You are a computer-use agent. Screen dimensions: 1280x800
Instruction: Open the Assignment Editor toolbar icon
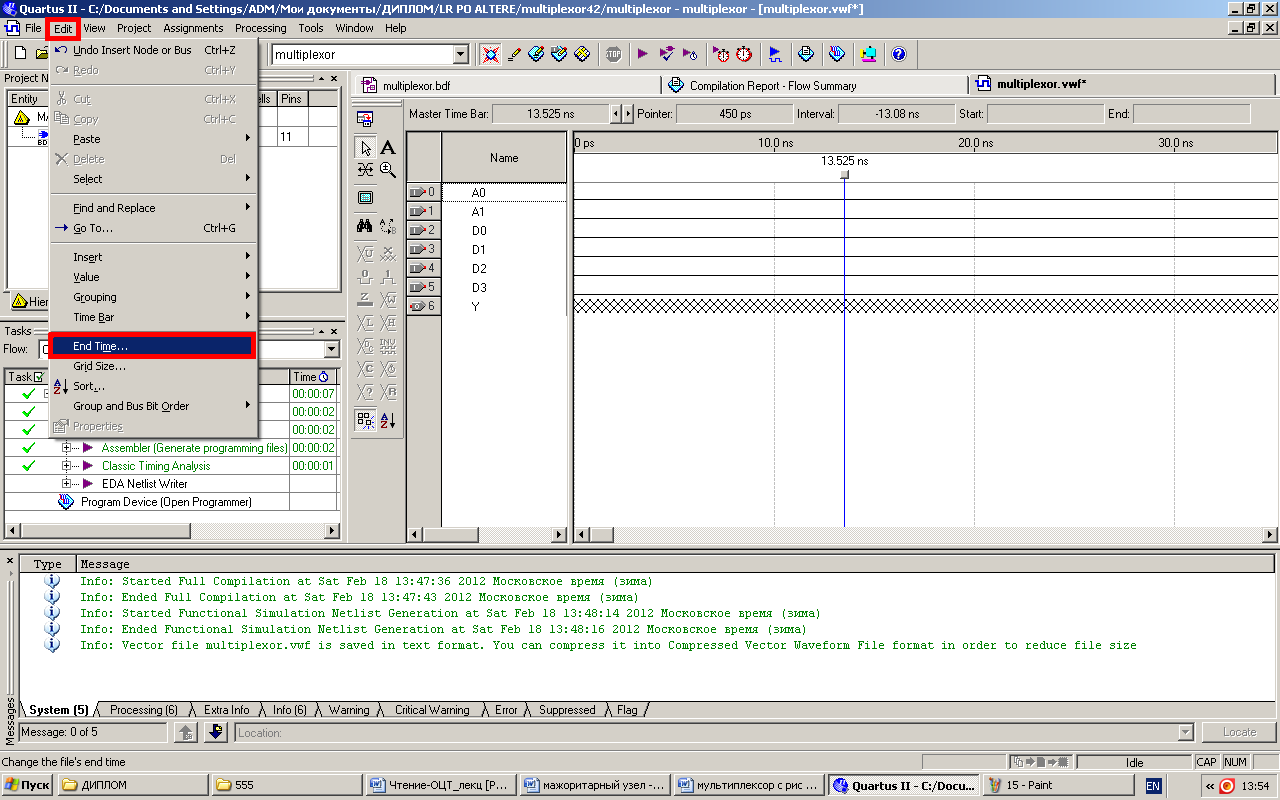536,54
